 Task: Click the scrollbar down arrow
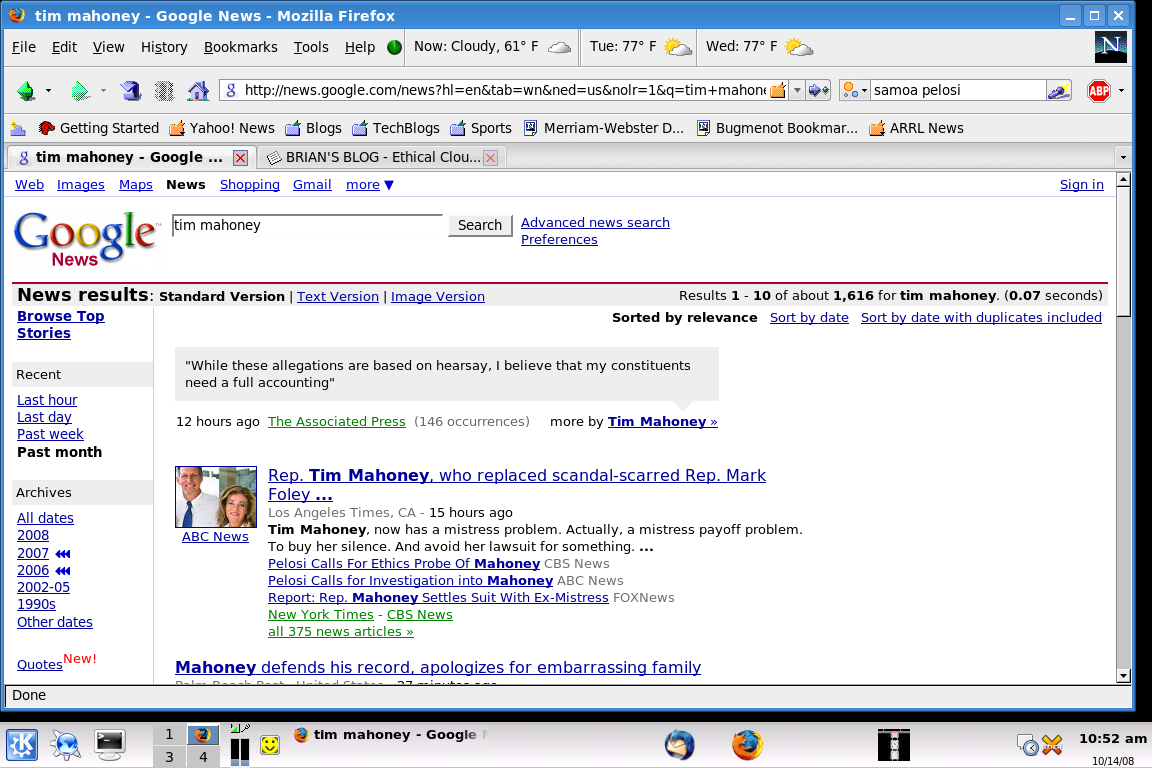(x=1123, y=676)
